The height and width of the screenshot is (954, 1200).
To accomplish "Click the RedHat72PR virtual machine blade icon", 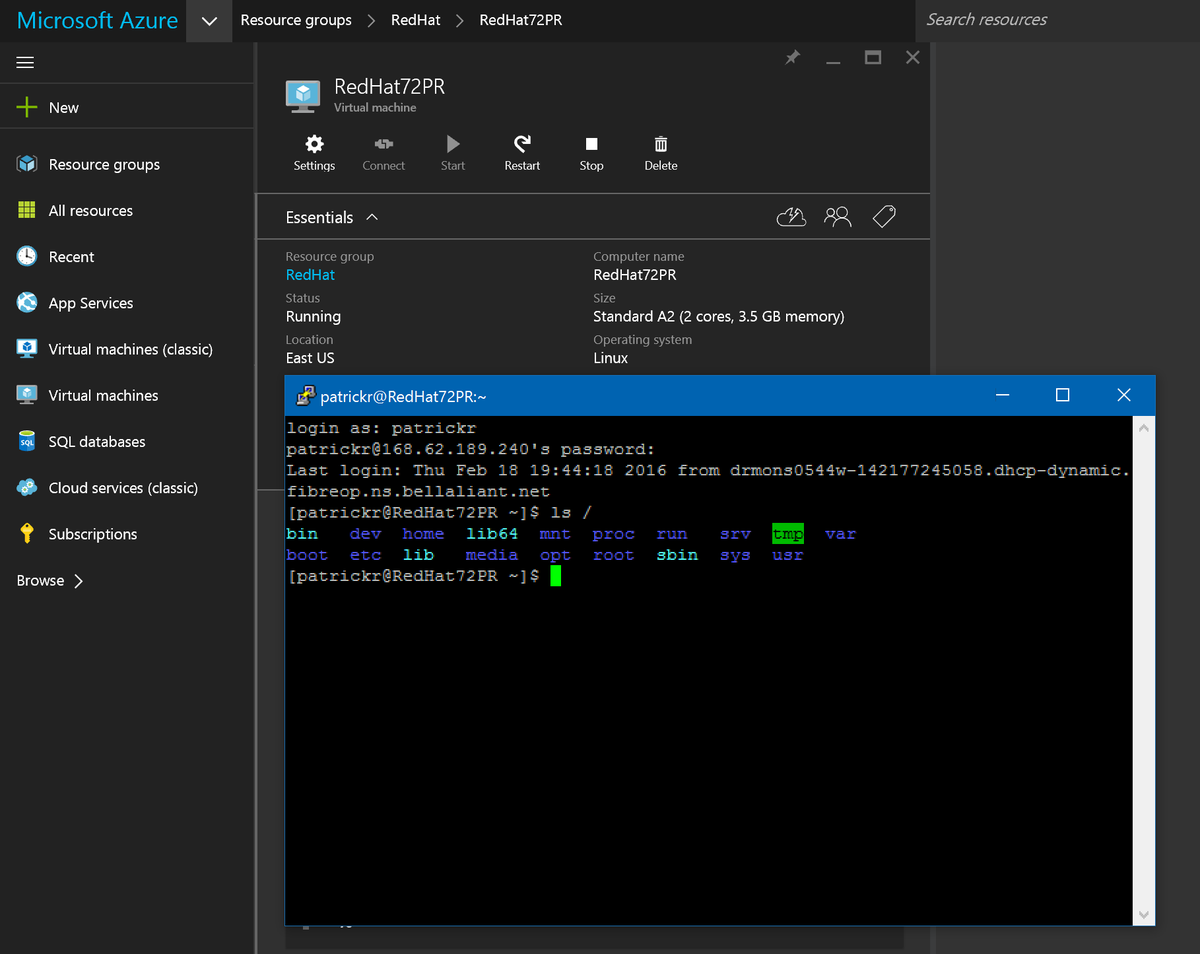I will tap(303, 95).
